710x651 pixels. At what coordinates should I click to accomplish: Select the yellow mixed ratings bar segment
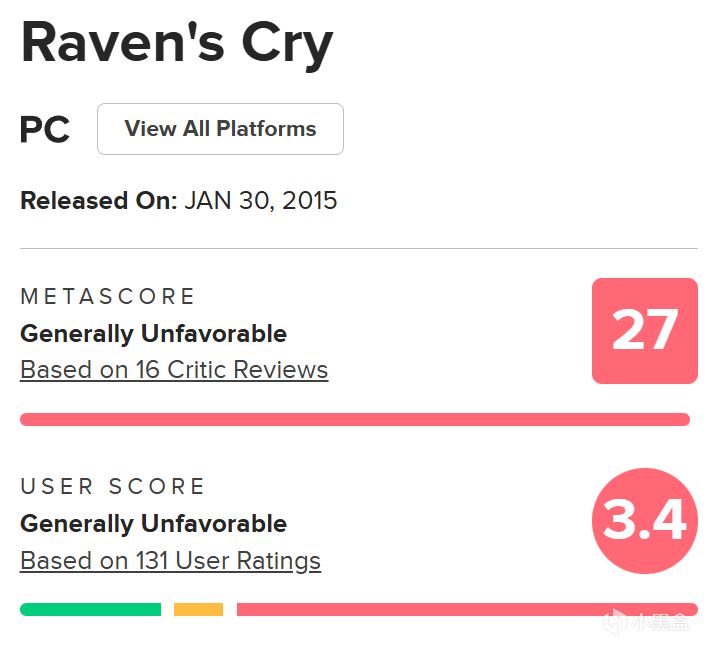pos(198,609)
